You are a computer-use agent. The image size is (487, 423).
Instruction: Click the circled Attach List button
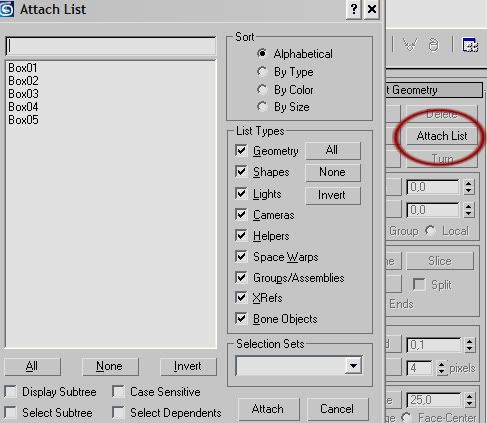tap(442, 136)
